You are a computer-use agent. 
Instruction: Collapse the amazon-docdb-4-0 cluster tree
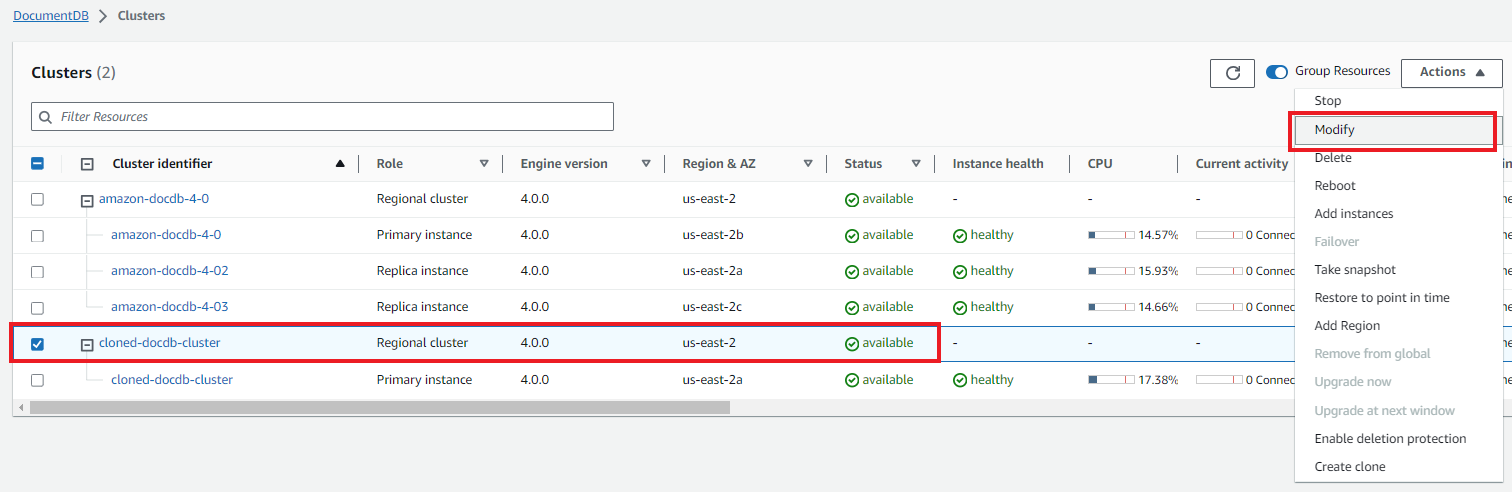(x=87, y=200)
